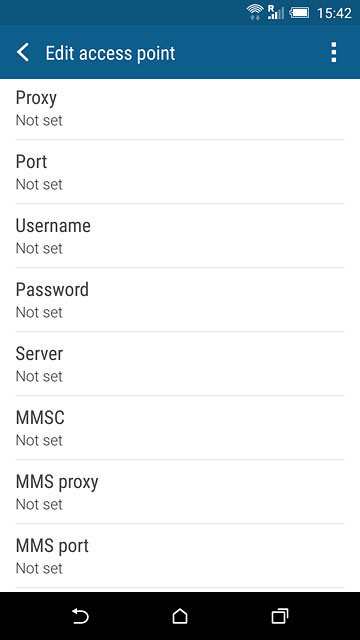This screenshot has height=640, width=360.
Task: Tap the back arrow in header
Action: [x=23, y=53]
